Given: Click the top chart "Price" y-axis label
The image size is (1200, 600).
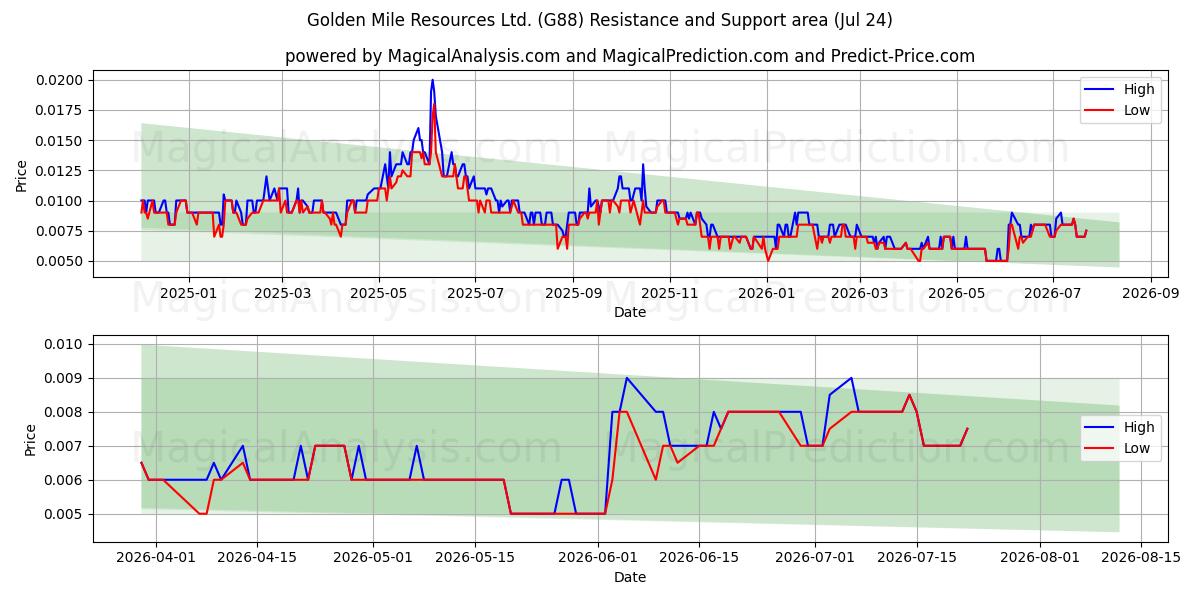Looking at the screenshot, I should coord(22,175).
